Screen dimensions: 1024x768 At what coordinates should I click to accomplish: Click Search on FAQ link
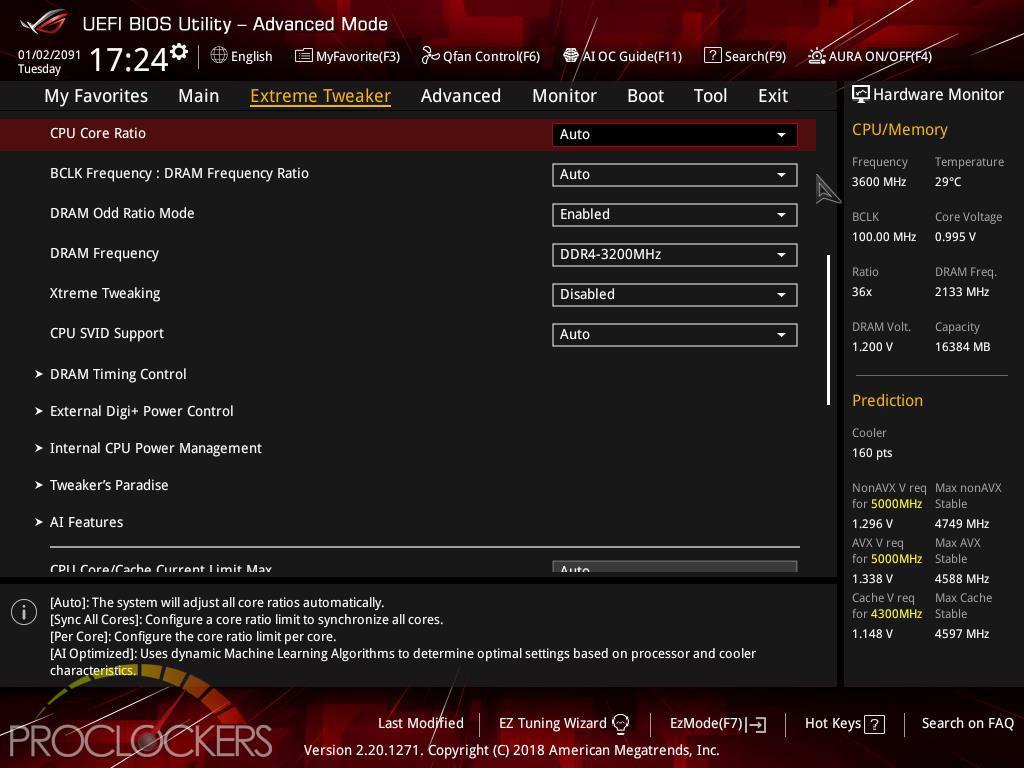pos(968,724)
